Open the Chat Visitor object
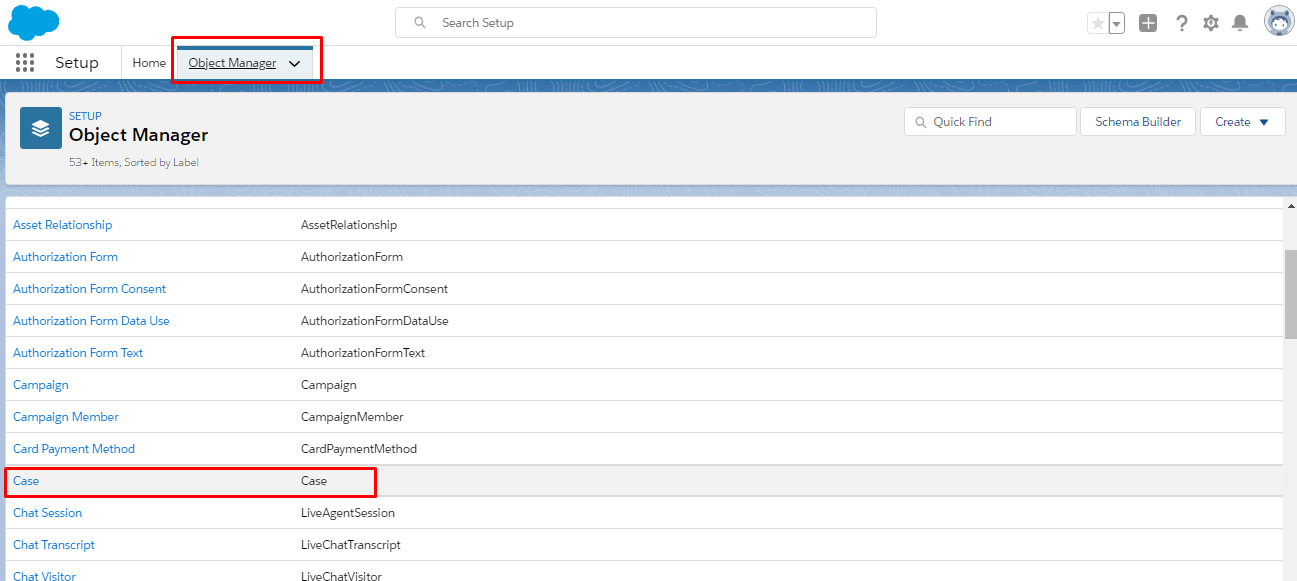Image resolution: width=1297 pixels, height=581 pixels. [x=44, y=575]
